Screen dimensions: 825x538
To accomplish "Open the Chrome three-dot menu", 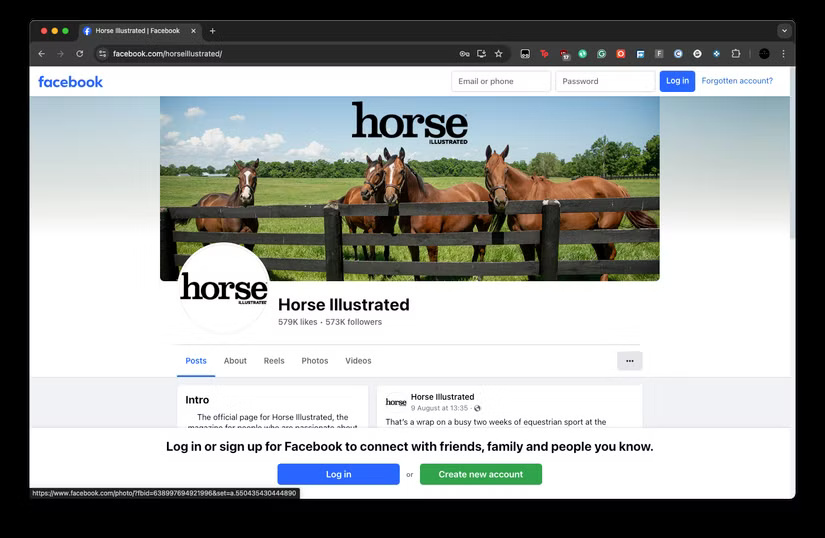I will tap(783, 54).
